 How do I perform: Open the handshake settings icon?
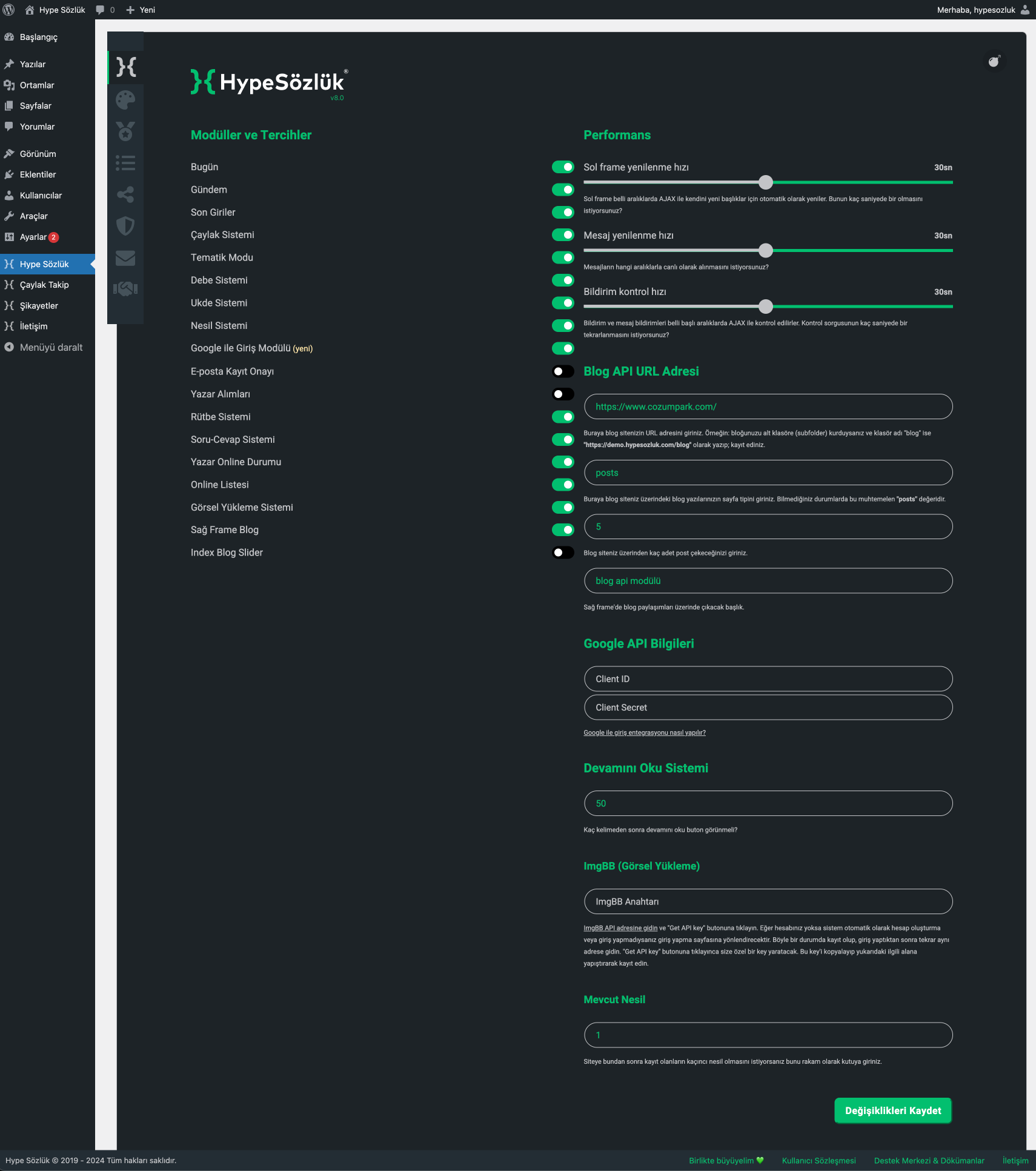[x=125, y=289]
